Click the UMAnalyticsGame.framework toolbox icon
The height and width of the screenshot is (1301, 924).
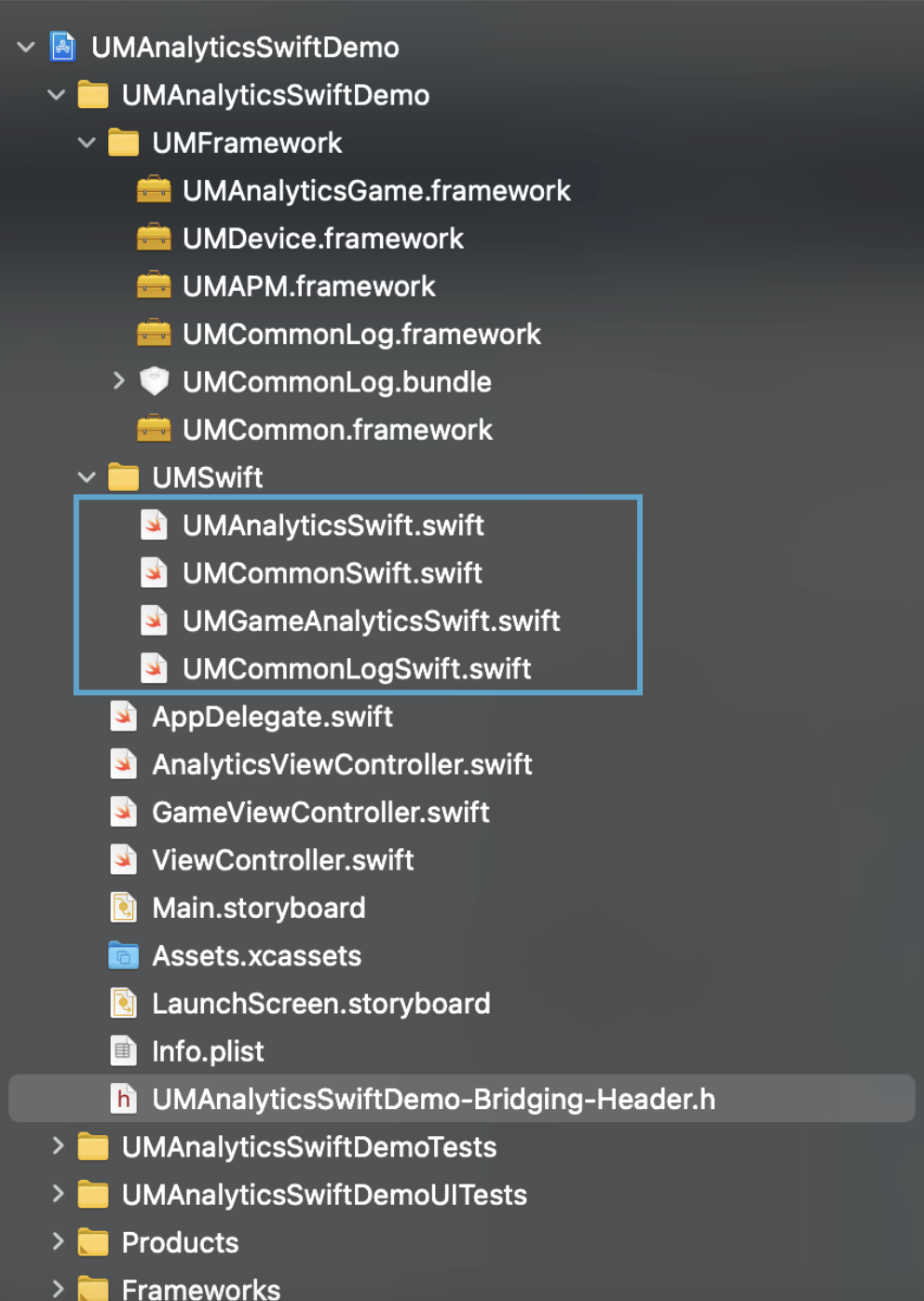coord(154,190)
